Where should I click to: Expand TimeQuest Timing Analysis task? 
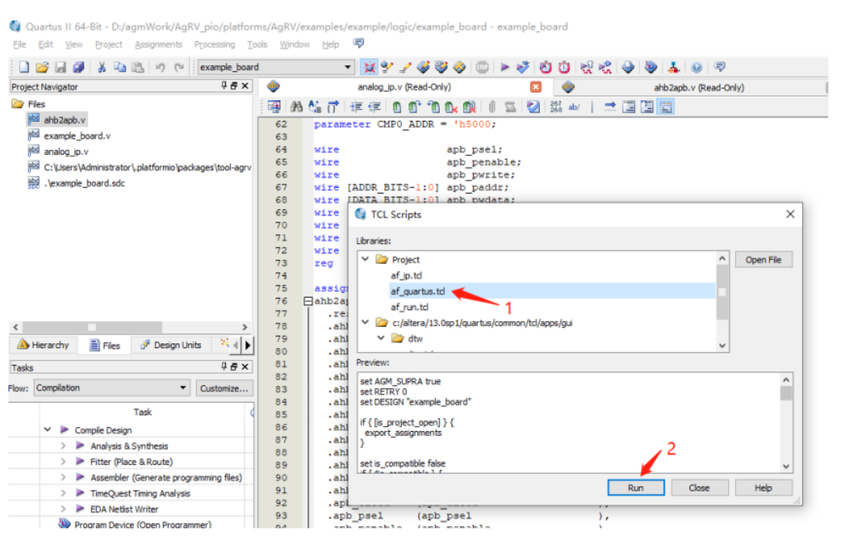(63, 493)
